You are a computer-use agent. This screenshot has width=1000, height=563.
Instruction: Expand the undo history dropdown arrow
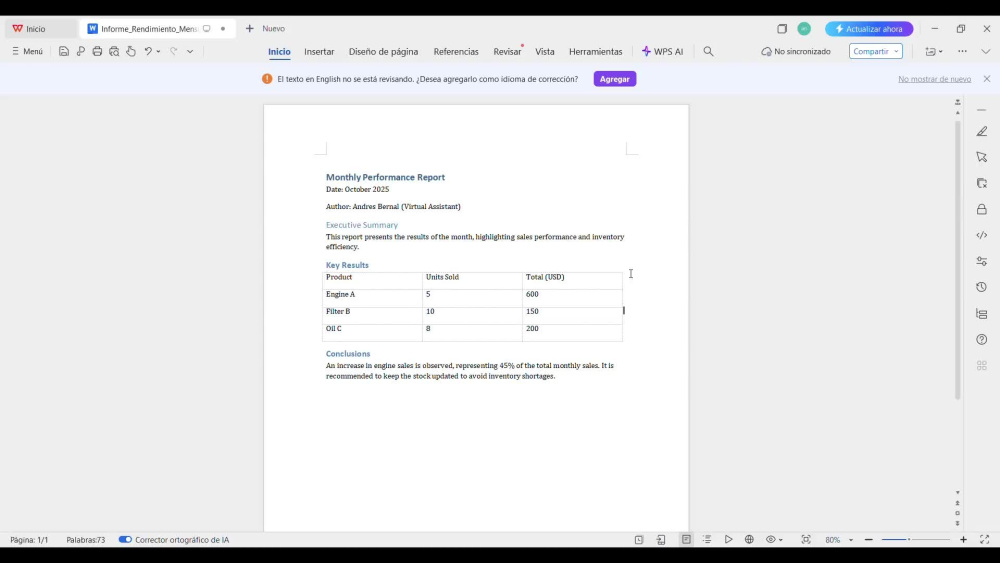click(158, 52)
